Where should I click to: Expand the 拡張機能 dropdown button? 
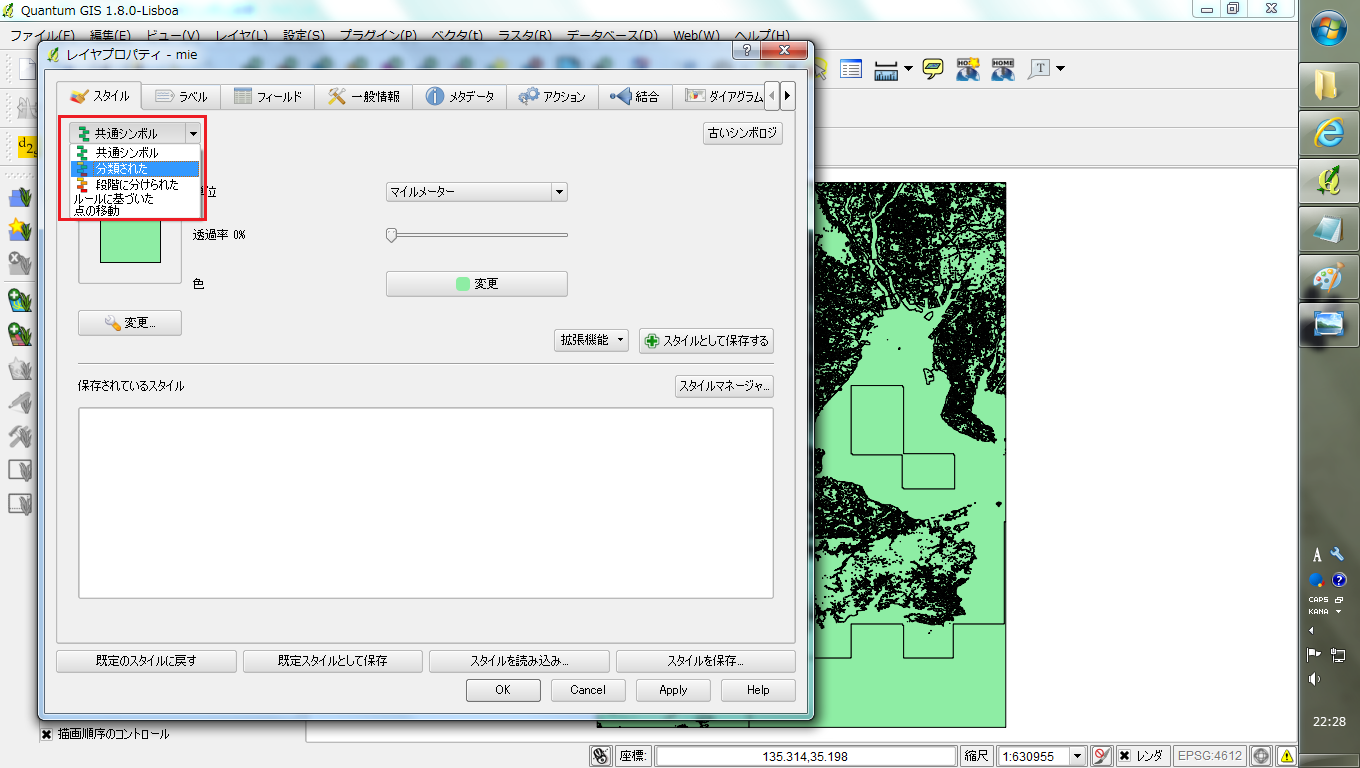coord(591,340)
